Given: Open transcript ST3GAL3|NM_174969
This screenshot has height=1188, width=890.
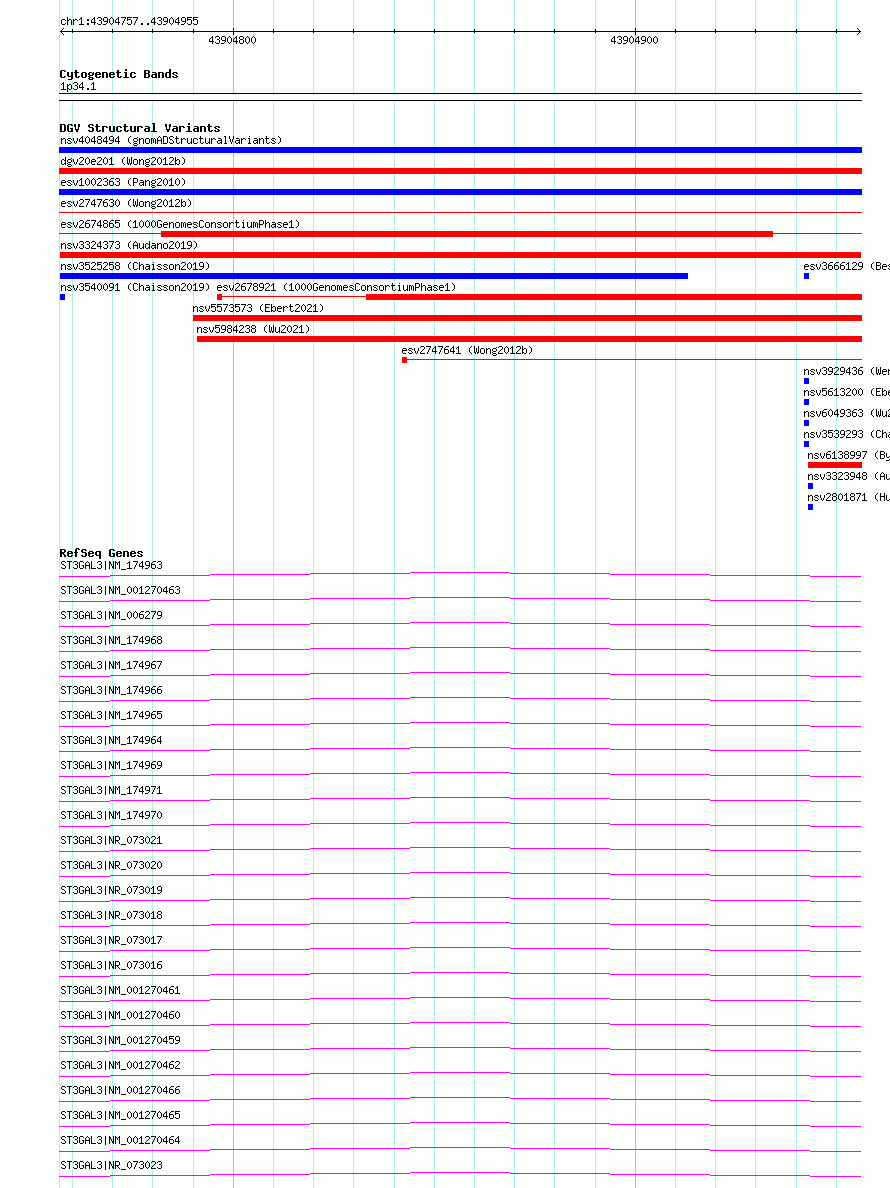Looking at the screenshot, I should click(111, 765).
